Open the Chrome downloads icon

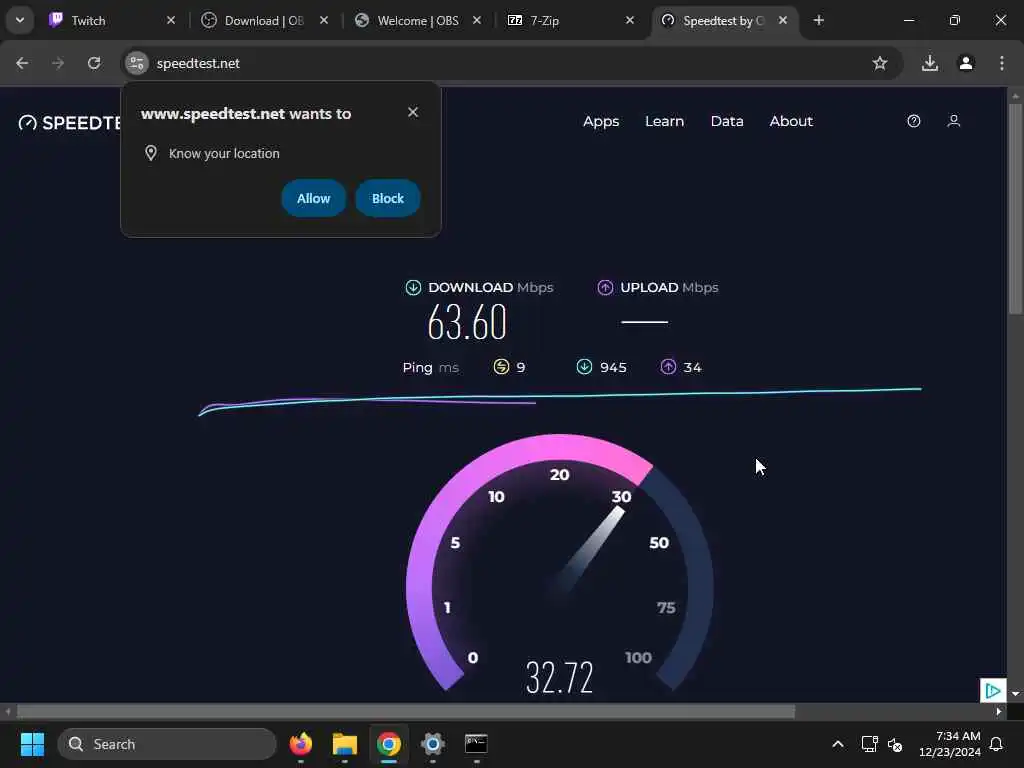pos(929,63)
